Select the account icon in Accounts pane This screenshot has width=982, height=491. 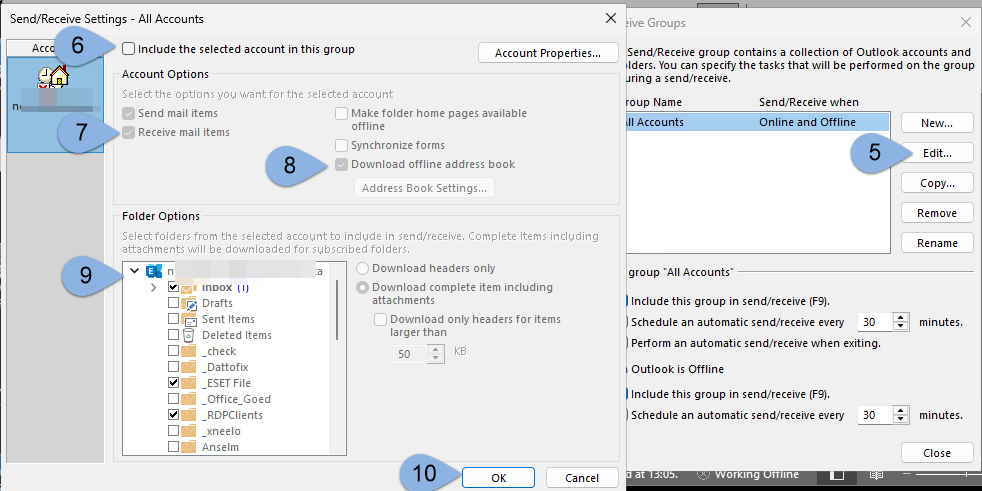click(53, 78)
